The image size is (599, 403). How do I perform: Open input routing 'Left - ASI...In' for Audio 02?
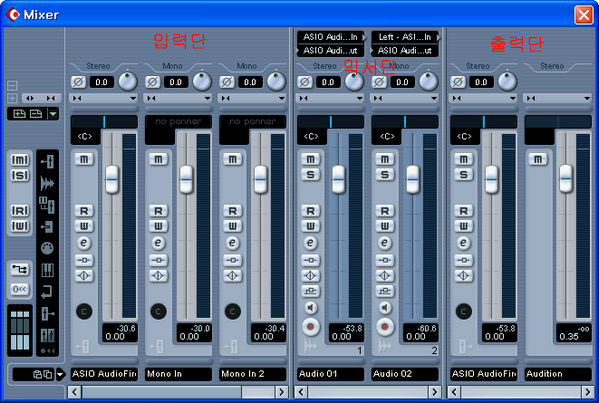(x=405, y=37)
